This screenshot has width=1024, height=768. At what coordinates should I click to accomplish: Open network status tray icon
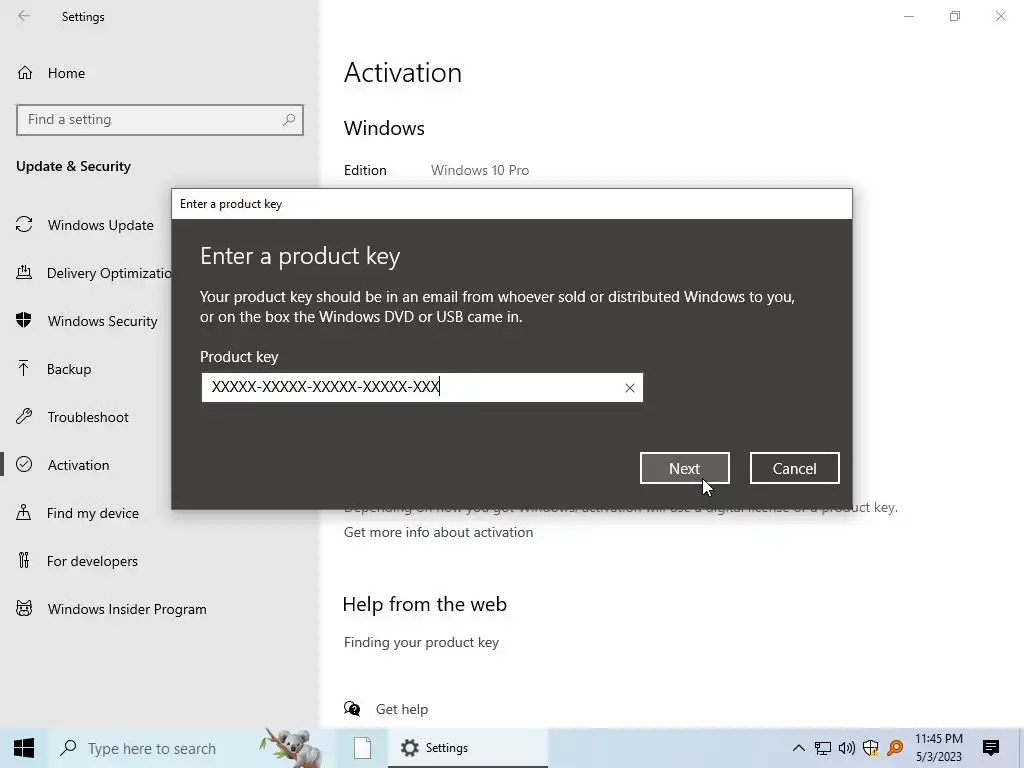click(822, 748)
